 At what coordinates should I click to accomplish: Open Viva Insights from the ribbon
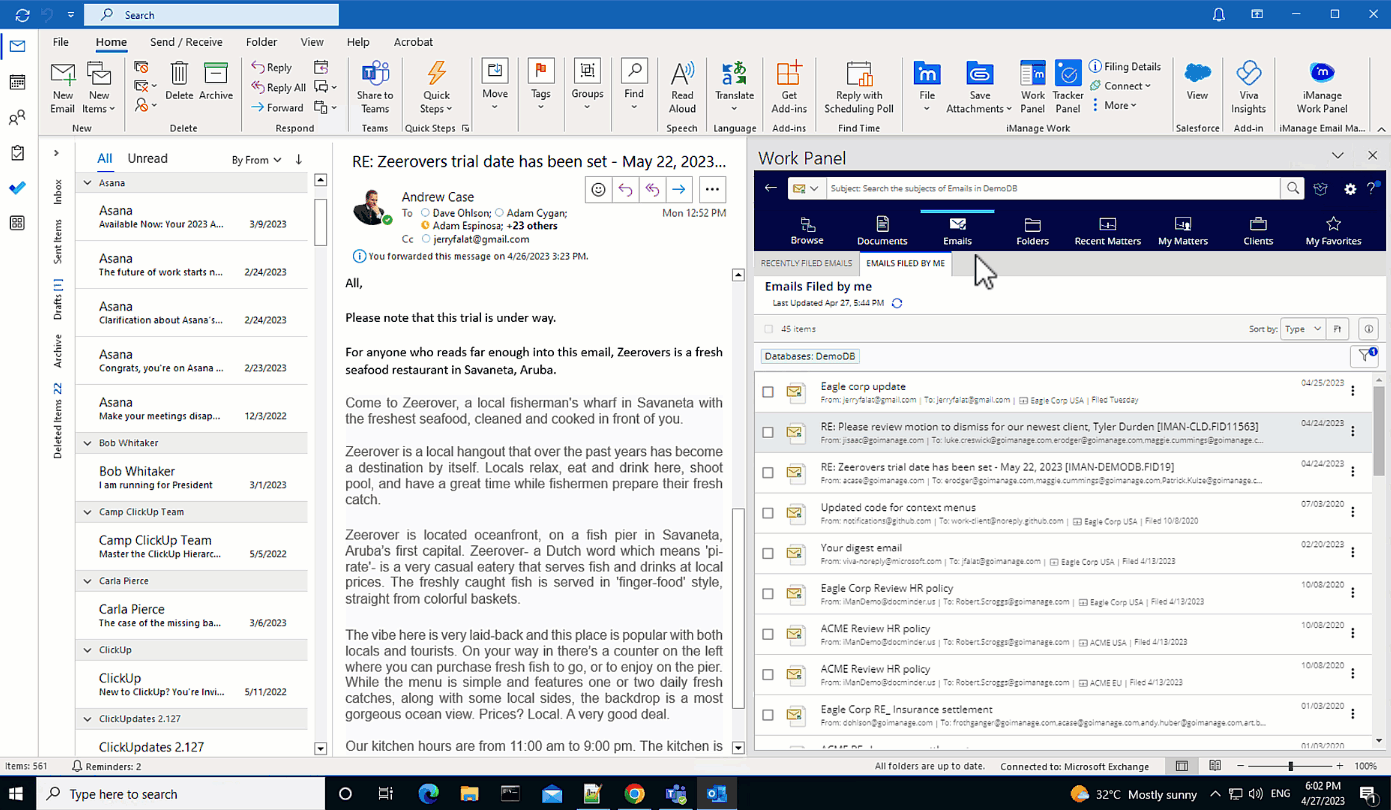point(1249,87)
